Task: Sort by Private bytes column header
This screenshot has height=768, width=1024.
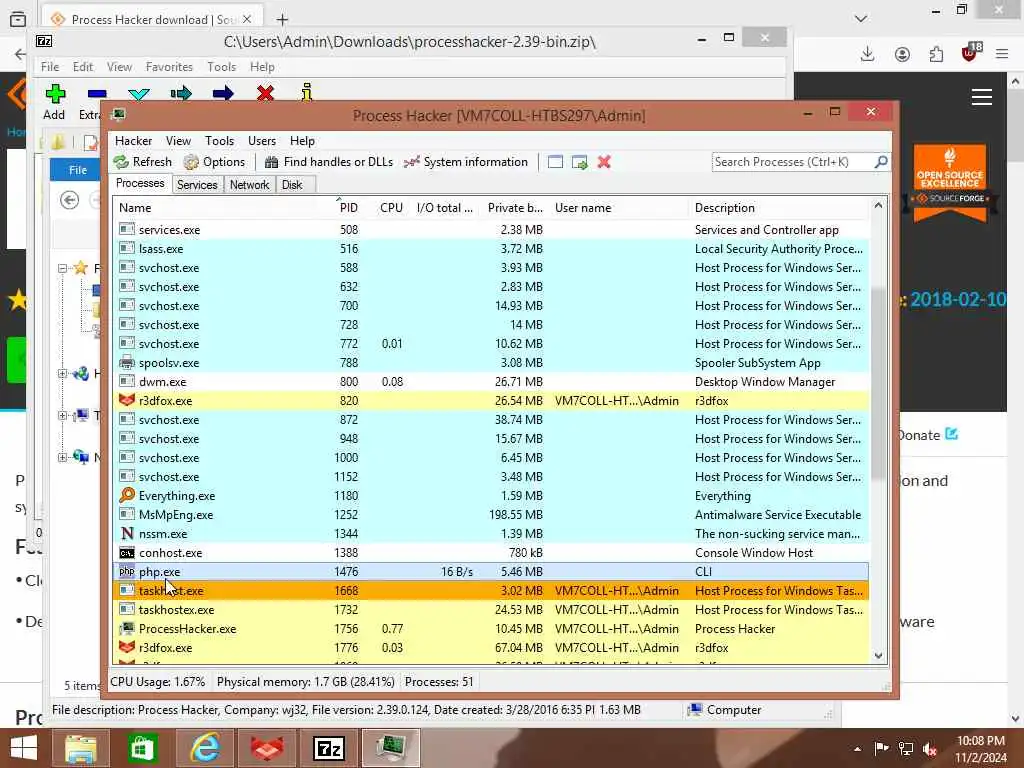Action: coord(515,208)
